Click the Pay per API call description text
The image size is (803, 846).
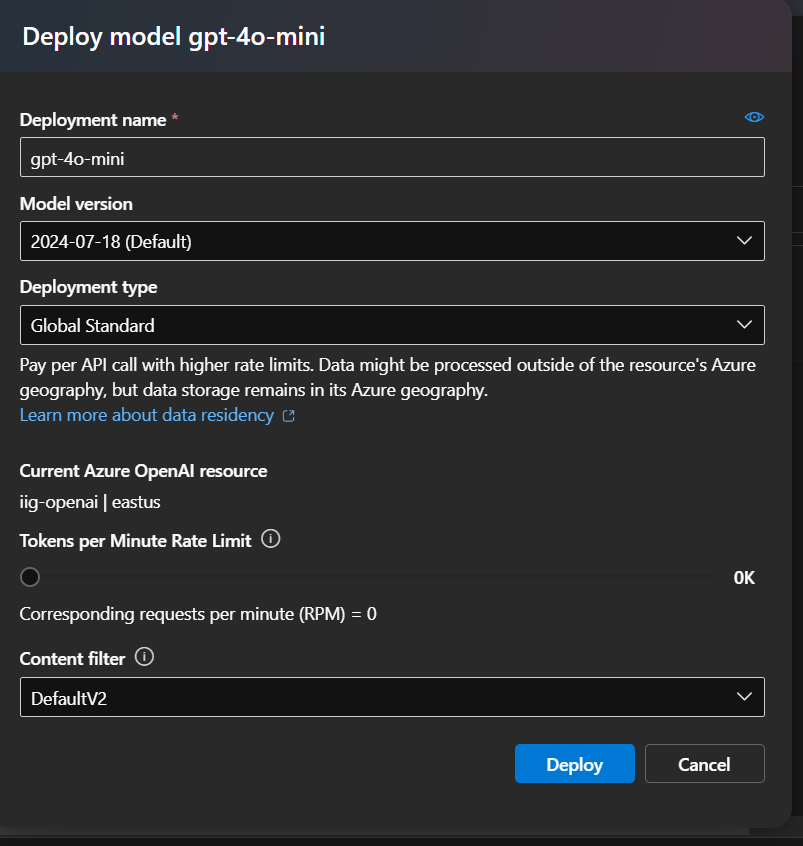pos(388,377)
